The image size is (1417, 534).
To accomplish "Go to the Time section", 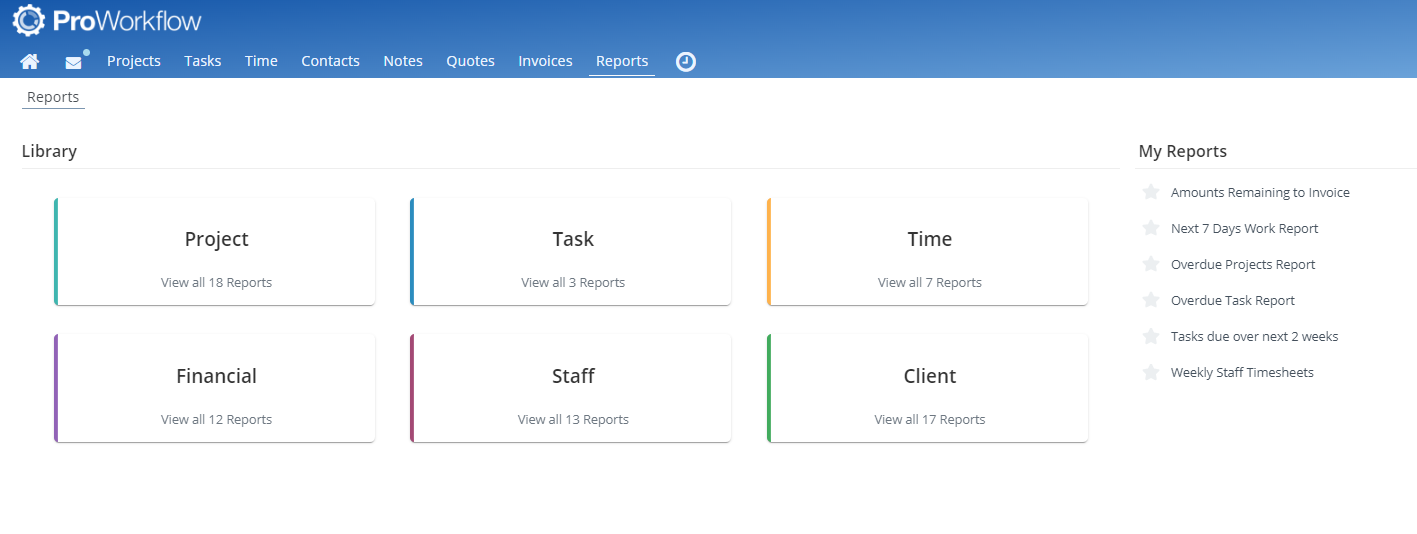I will click(261, 61).
